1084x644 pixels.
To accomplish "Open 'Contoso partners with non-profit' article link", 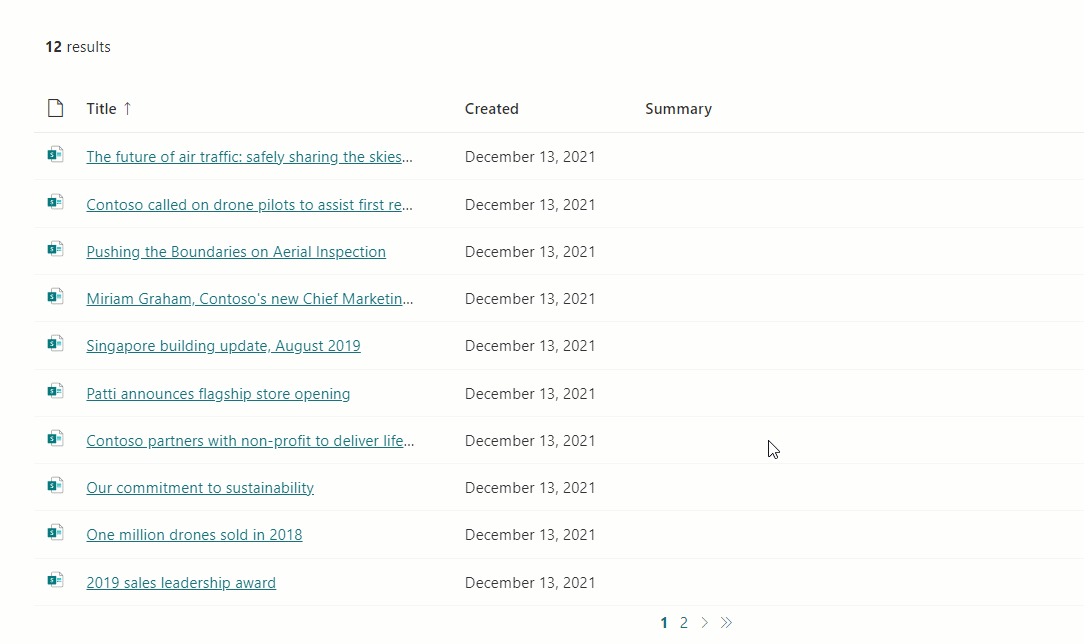I will [250, 440].
